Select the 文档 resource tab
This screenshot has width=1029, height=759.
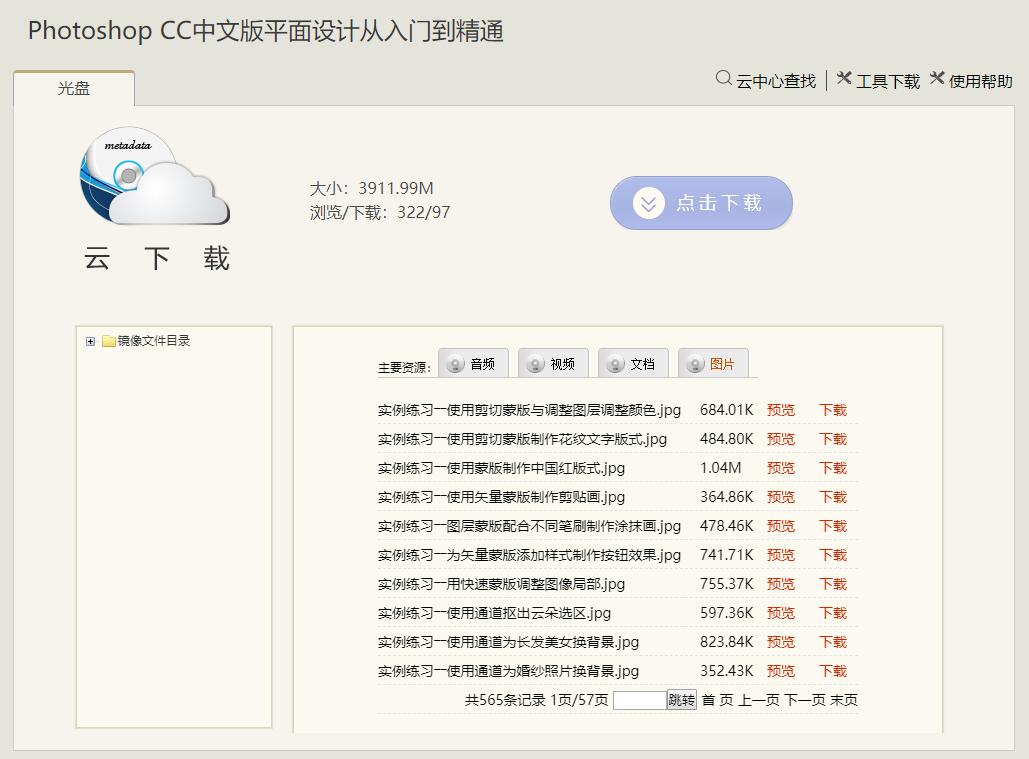pos(633,363)
